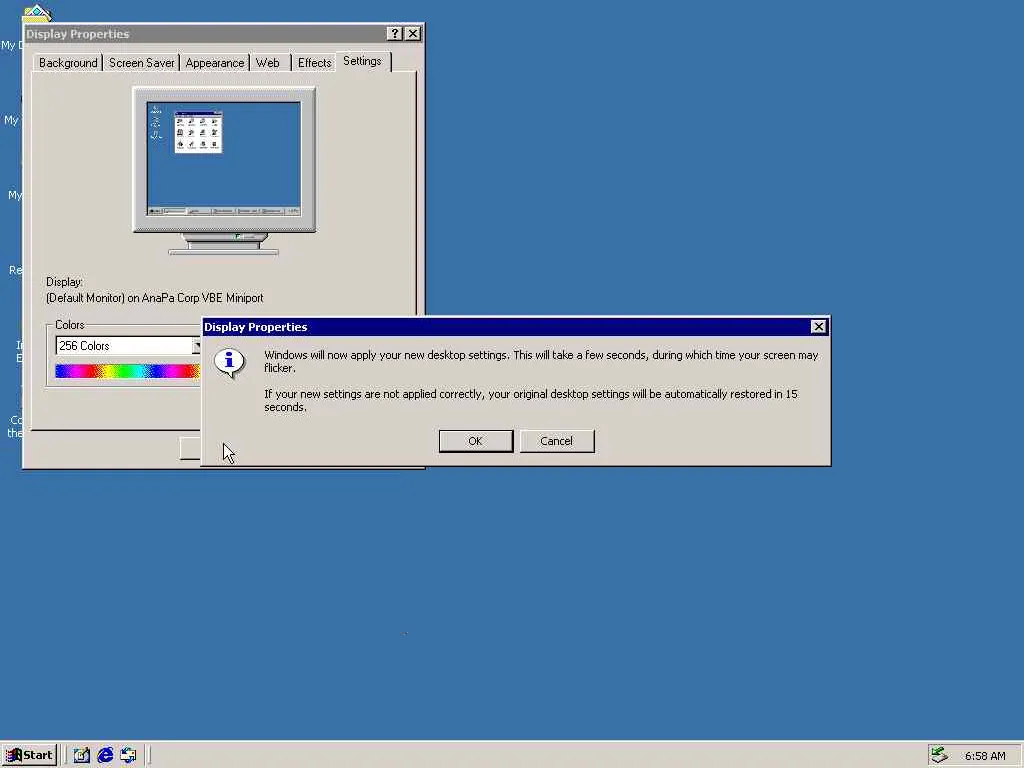This screenshot has height=768, width=1024.
Task: Open the Start menu
Action: (29, 755)
